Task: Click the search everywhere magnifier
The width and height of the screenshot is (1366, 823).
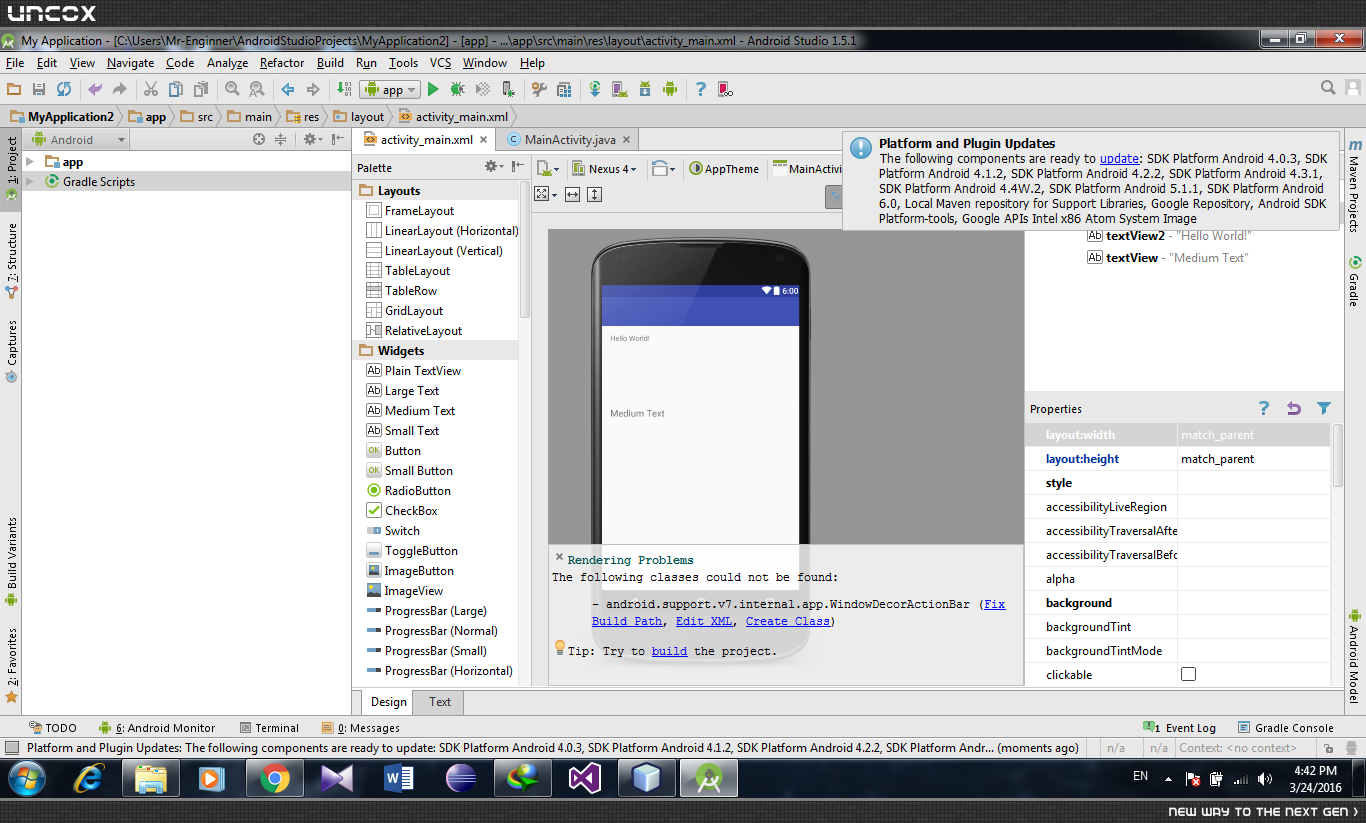Action: [1328, 88]
